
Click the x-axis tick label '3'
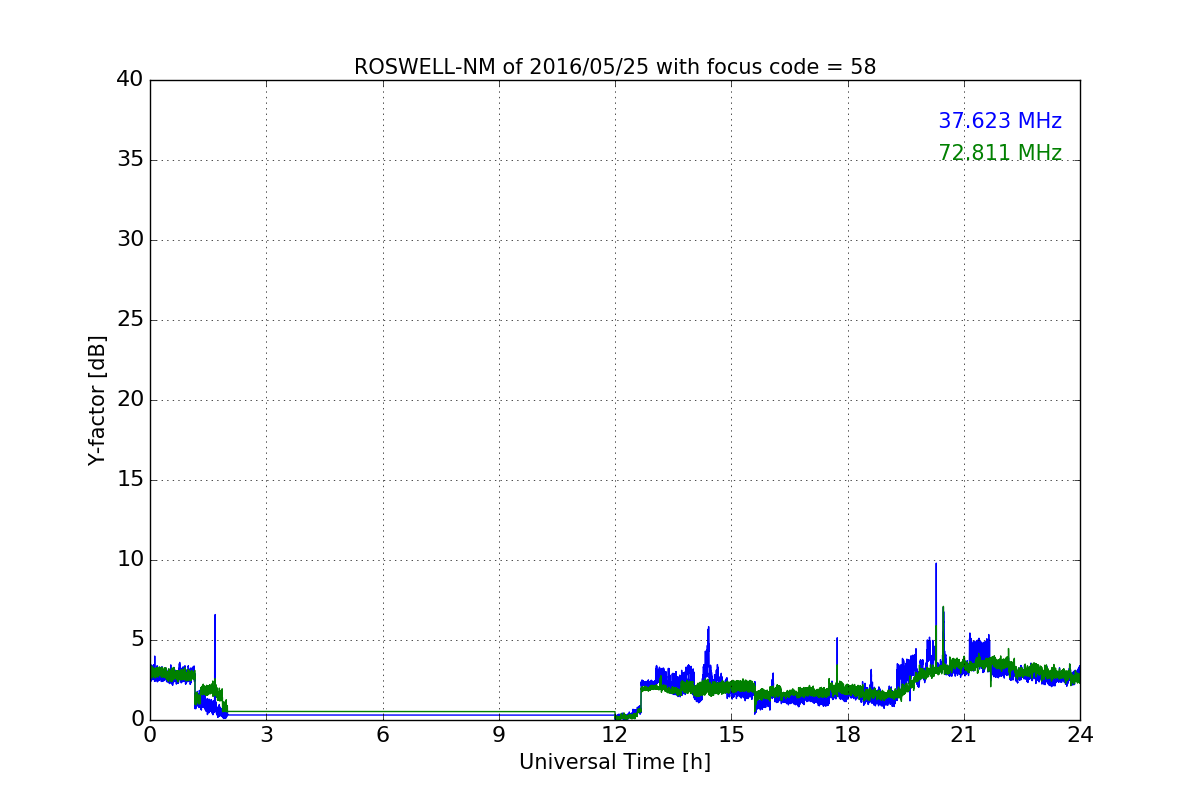pyautogui.click(x=266, y=735)
